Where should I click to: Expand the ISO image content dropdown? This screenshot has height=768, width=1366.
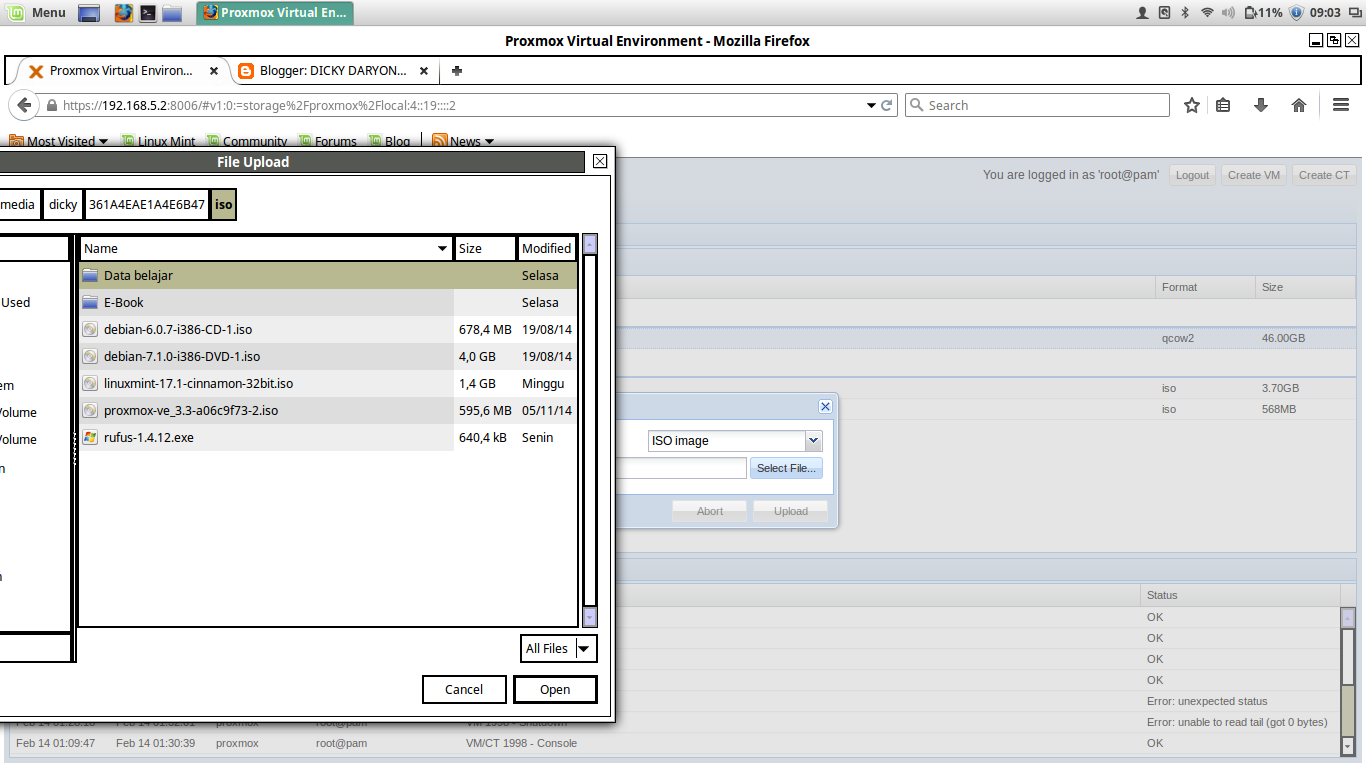[813, 440]
